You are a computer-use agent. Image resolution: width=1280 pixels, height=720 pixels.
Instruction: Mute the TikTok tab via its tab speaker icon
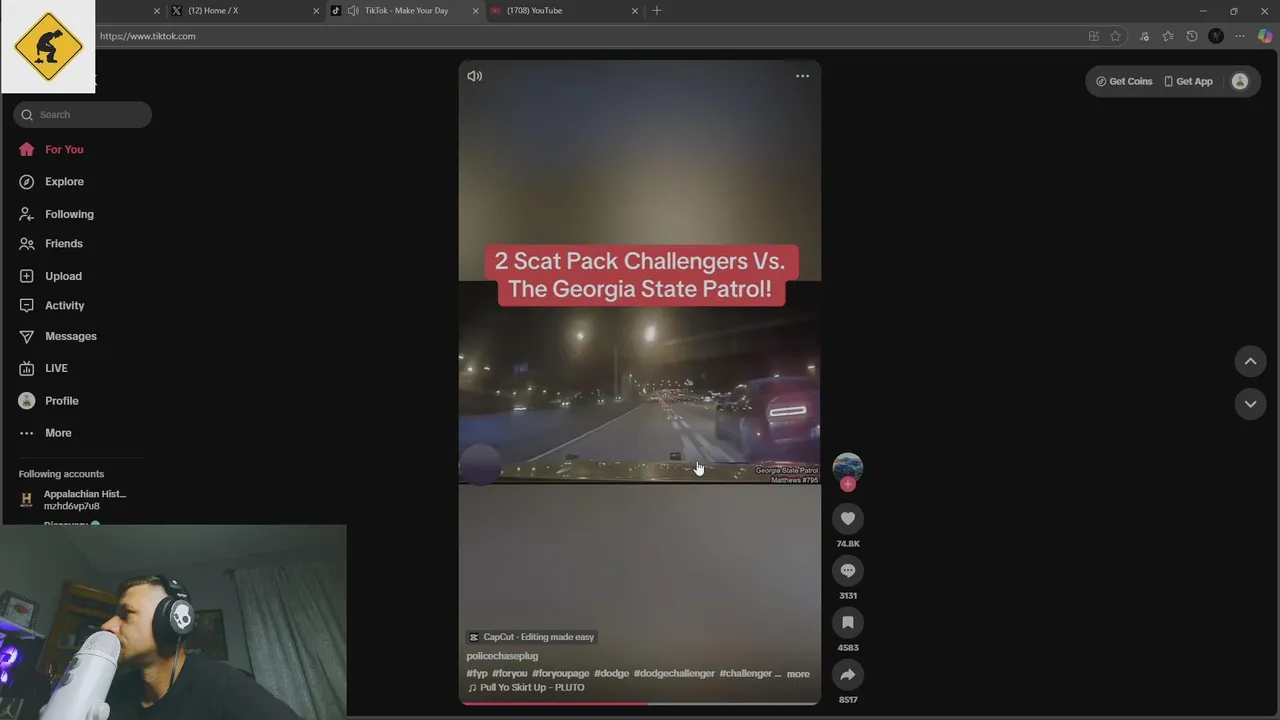[353, 11]
